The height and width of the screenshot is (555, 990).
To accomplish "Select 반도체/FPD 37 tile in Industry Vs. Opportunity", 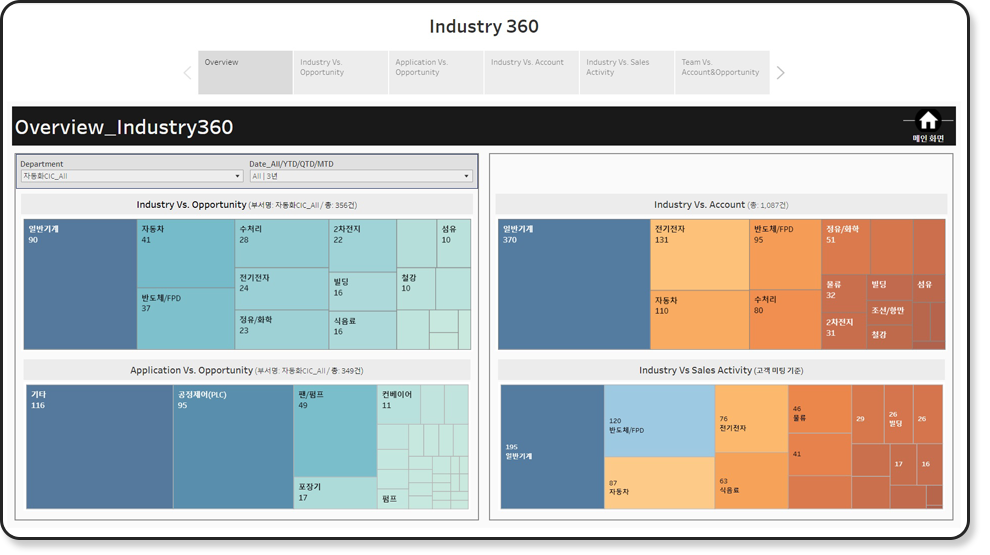I will coord(186,319).
